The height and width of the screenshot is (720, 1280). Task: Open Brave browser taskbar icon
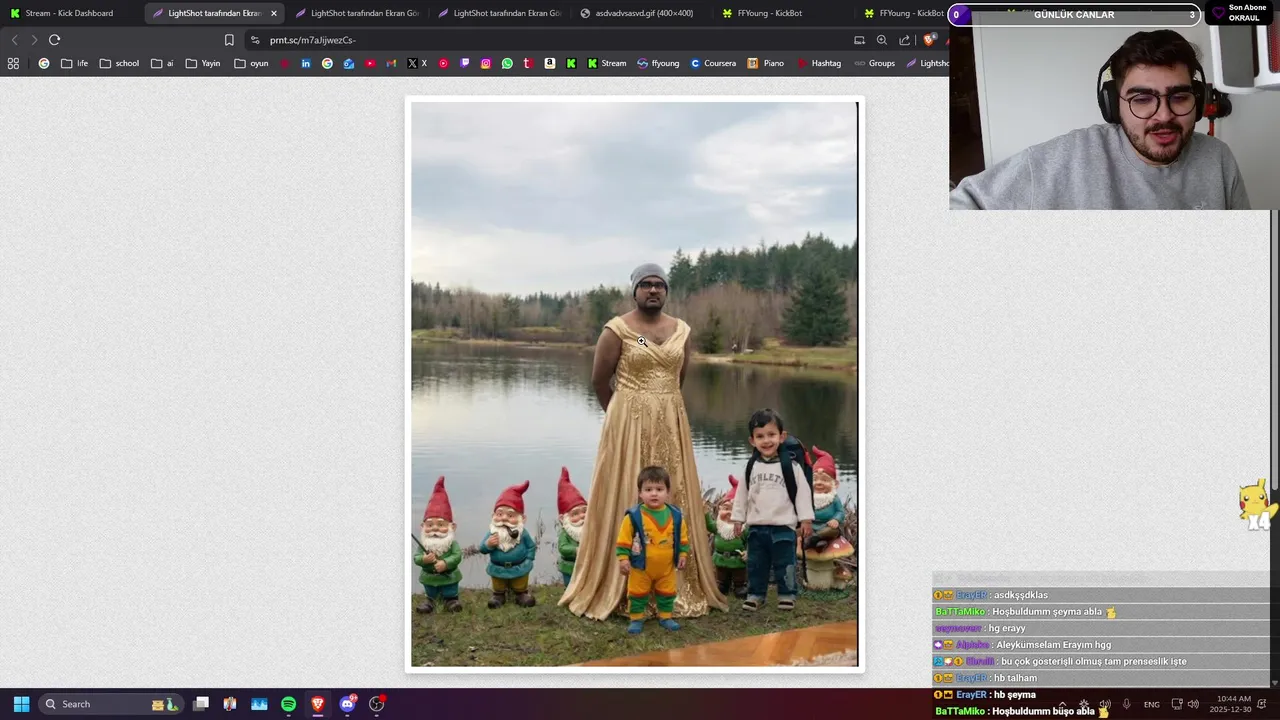pos(318,704)
